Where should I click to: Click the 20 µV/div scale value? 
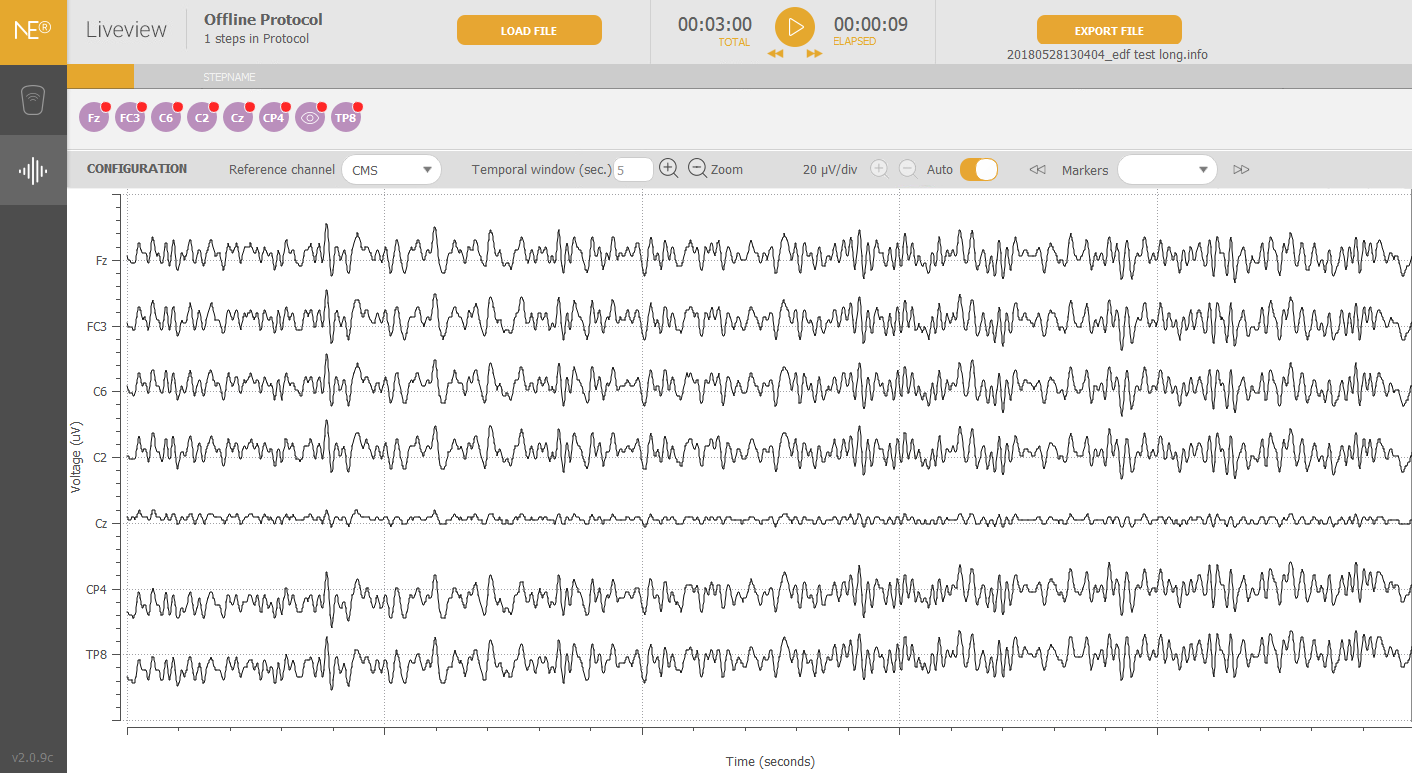click(830, 170)
